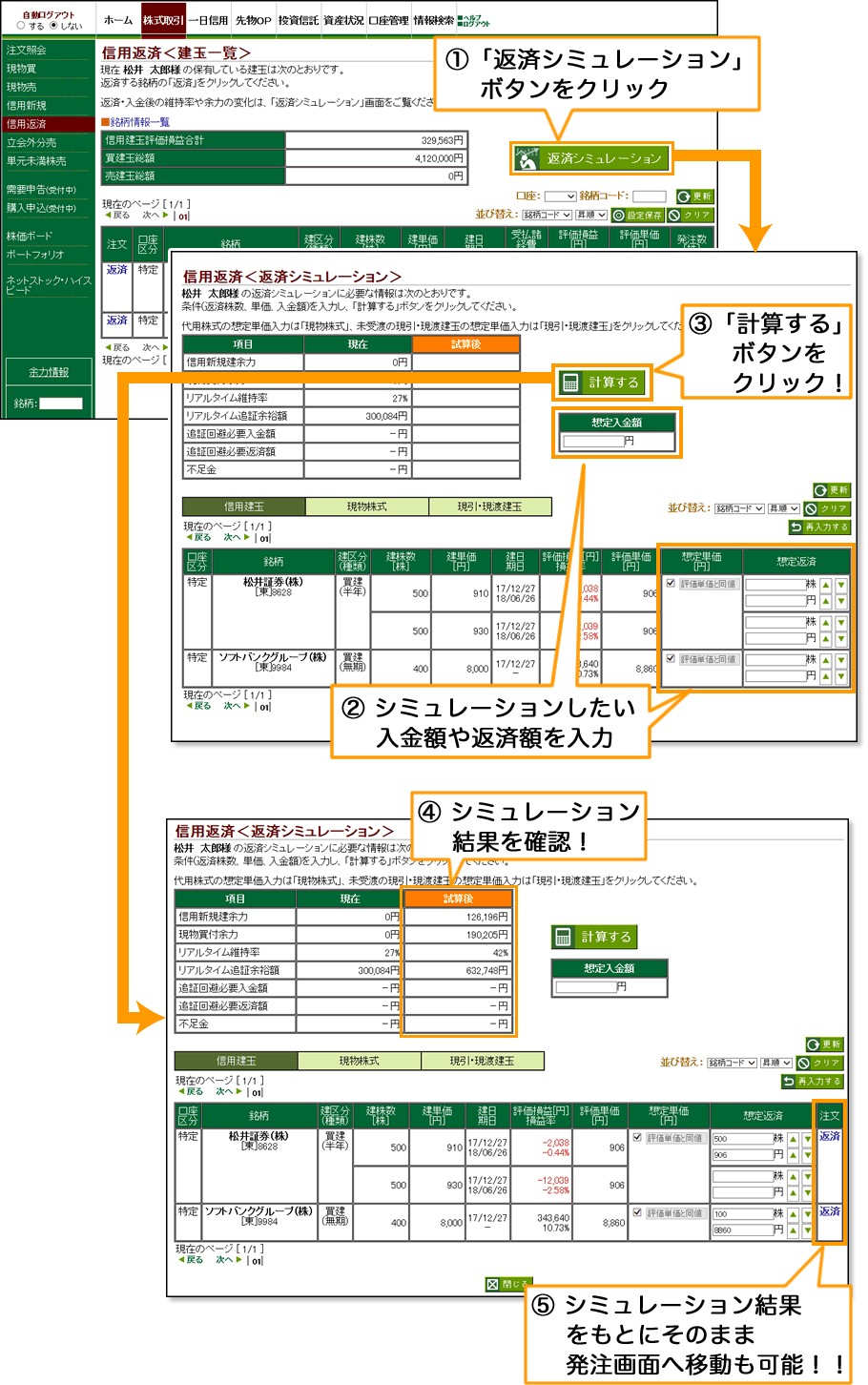Click 銘柄コード input field on 建玉一覧 page
The width and height of the screenshot is (868, 1385).
click(x=649, y=196)
